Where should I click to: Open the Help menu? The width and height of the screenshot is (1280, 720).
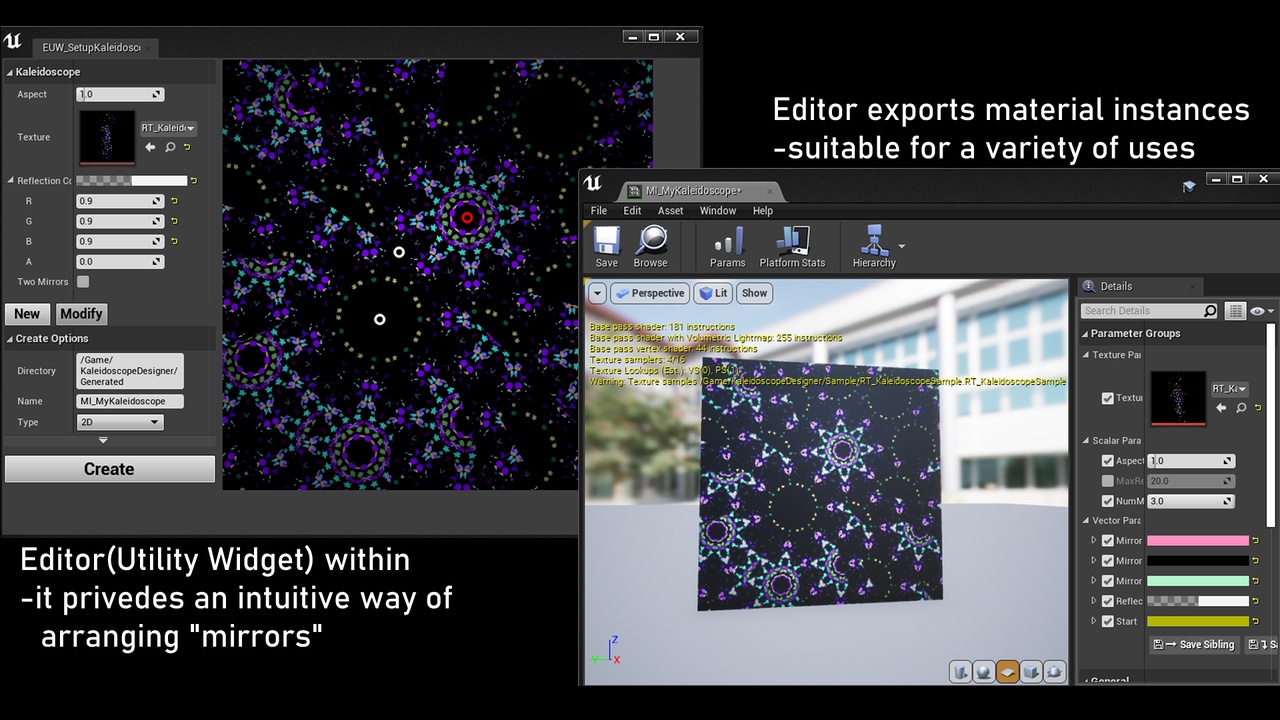point(762,211)
